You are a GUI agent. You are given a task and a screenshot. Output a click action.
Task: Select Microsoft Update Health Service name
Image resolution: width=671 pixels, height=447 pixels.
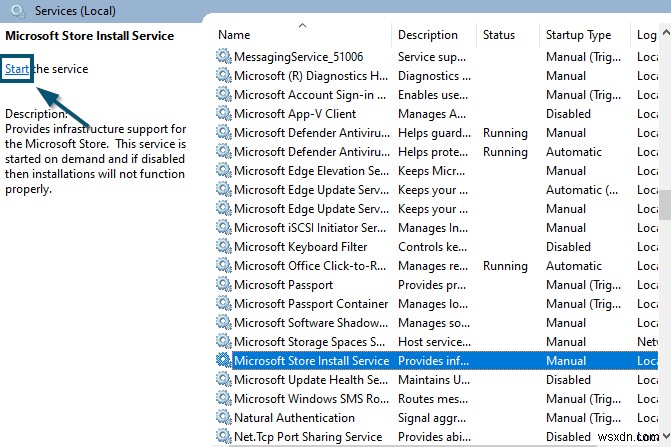pyautogui.click(x=311, y=379)
